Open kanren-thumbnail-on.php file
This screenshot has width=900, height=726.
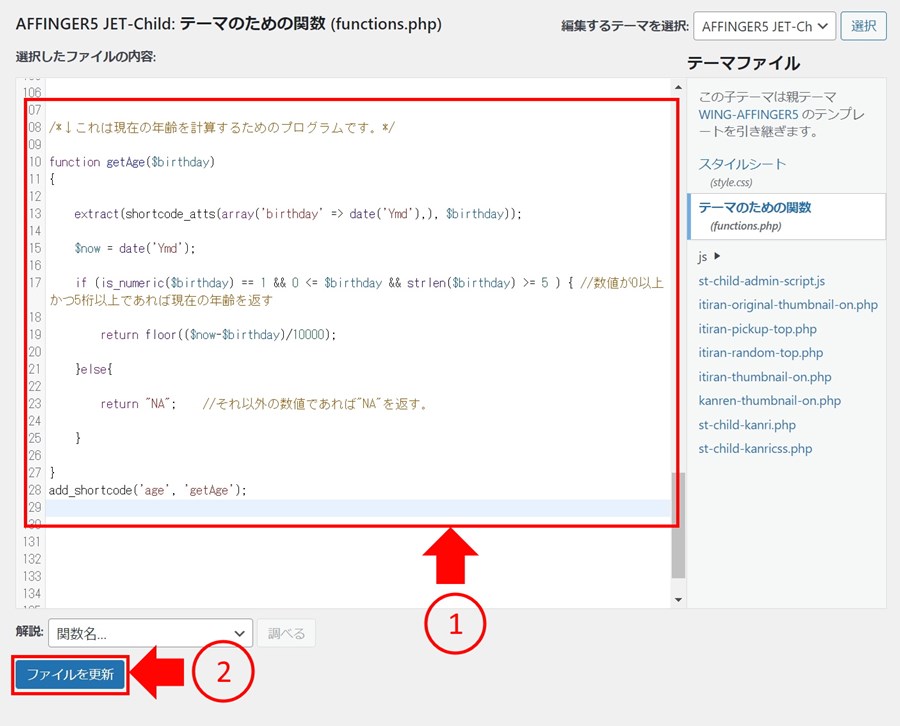pos(769,401)
